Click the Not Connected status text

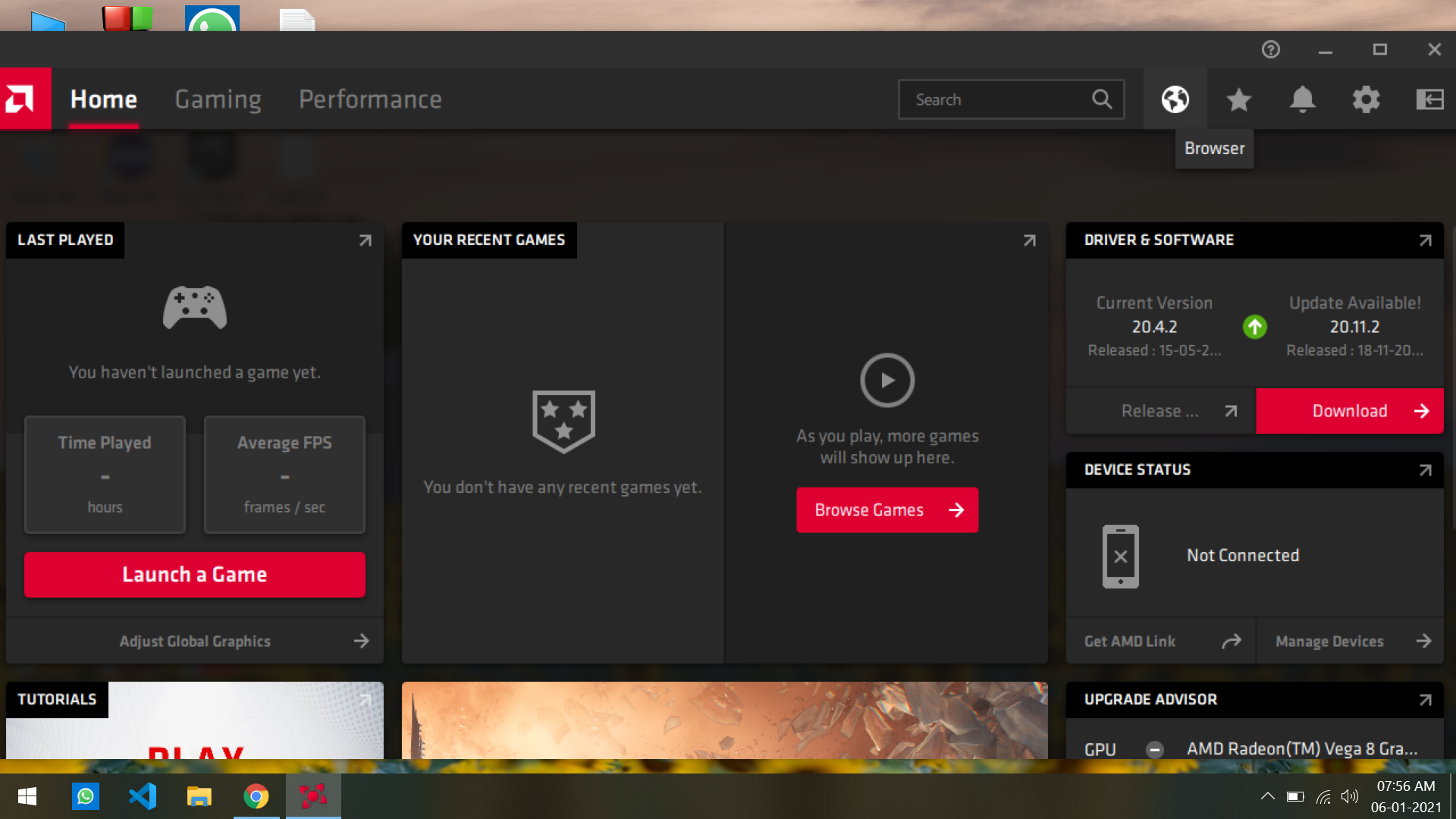(1243, 556)
